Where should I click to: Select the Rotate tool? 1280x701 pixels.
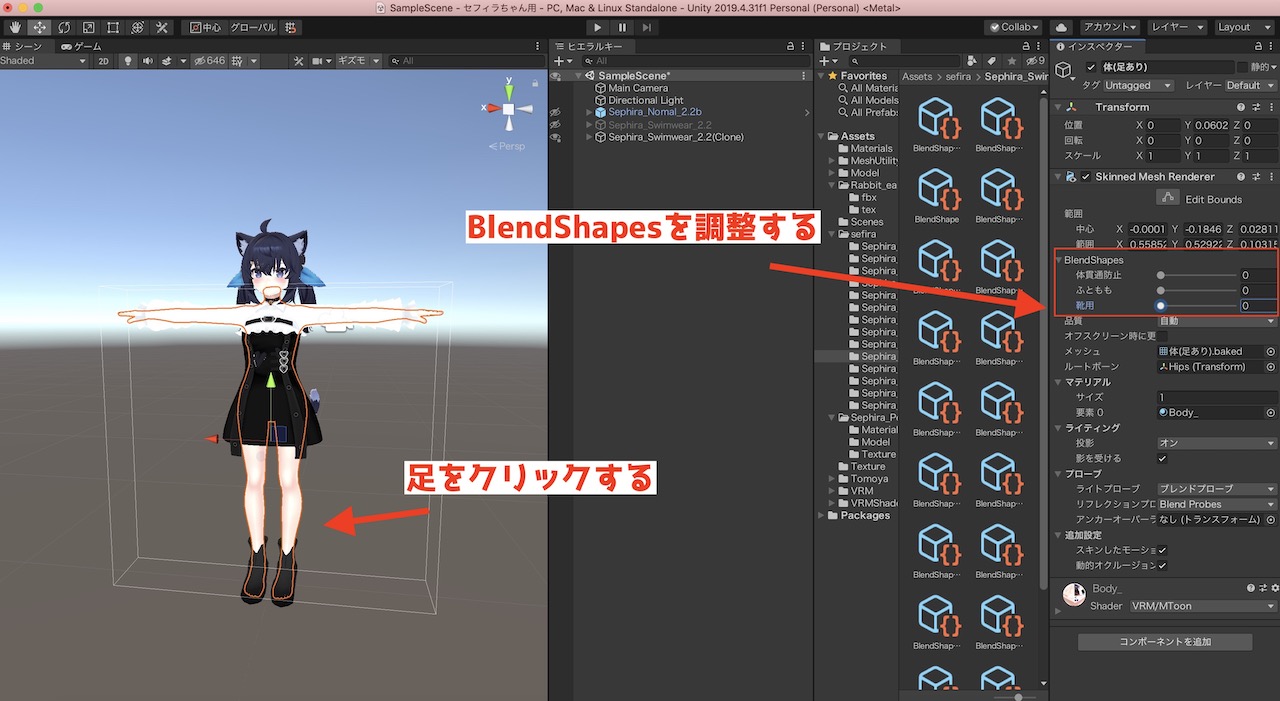64,27
